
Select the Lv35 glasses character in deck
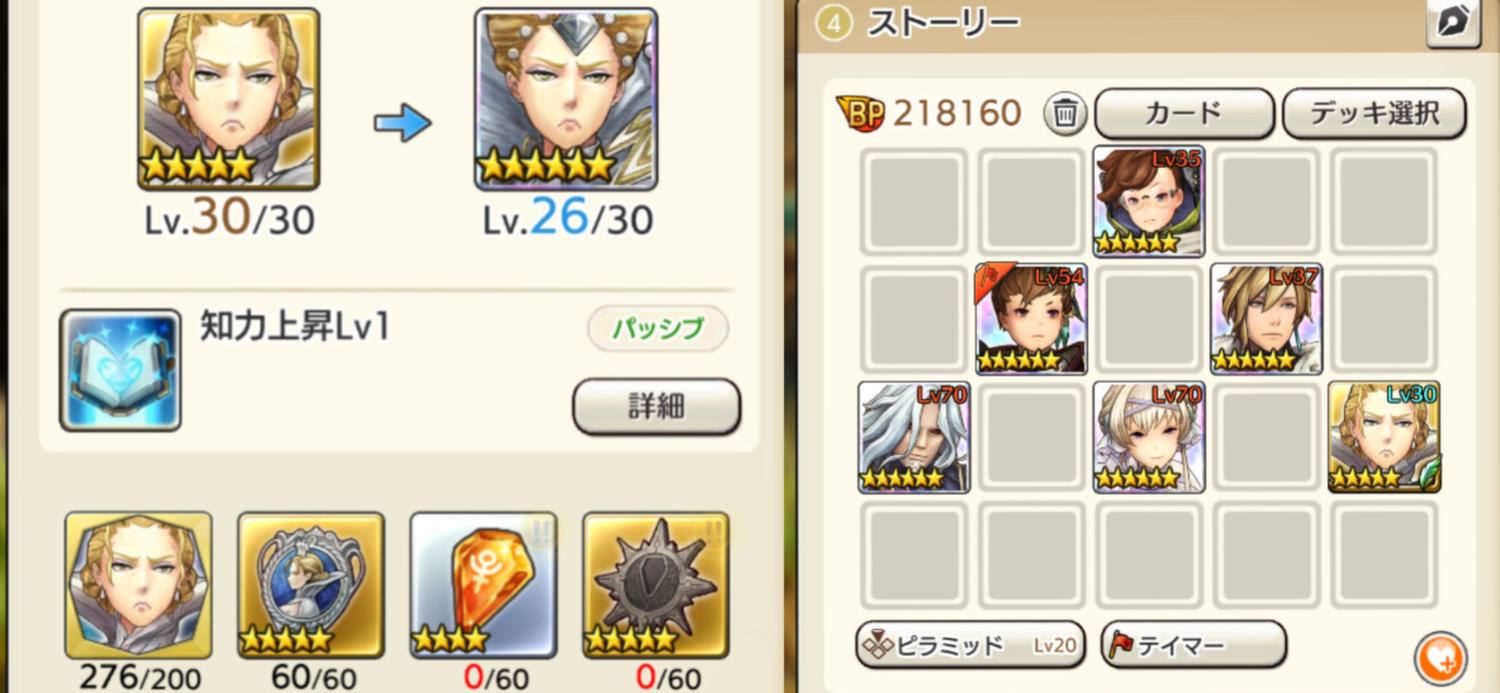point(1149,201)
